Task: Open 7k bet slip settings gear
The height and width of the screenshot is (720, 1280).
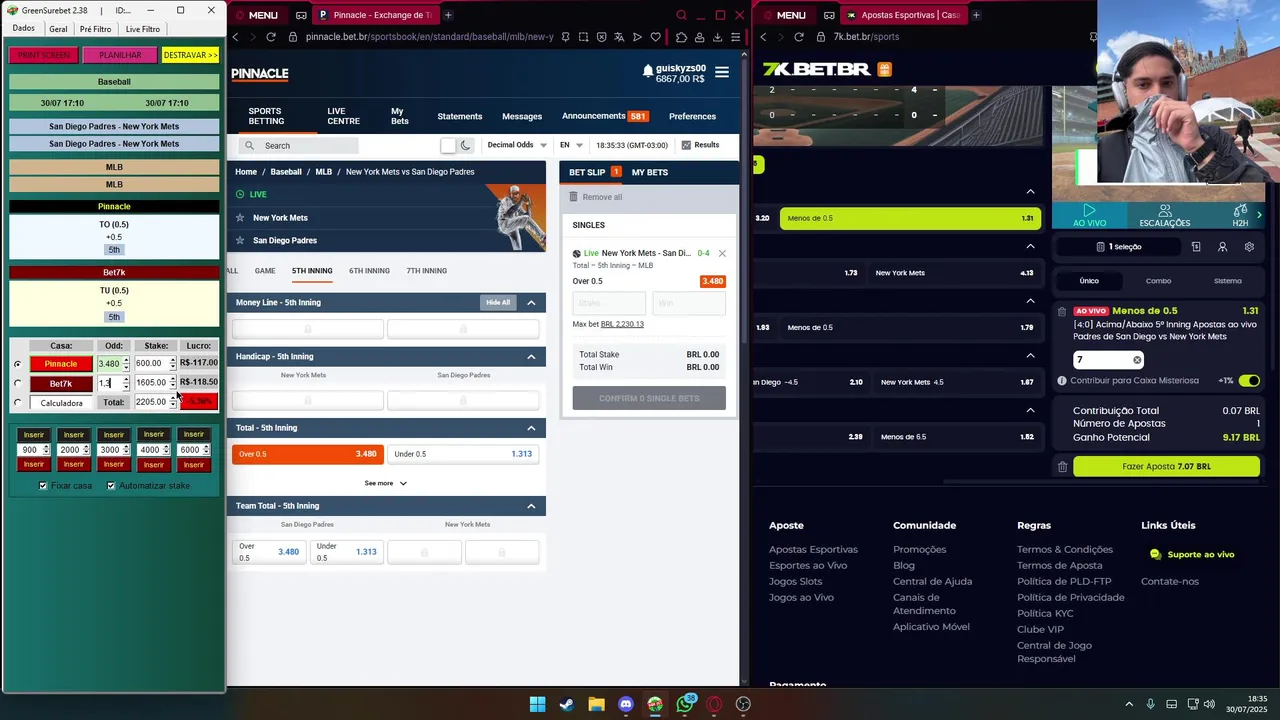Action: [1249, 247]
